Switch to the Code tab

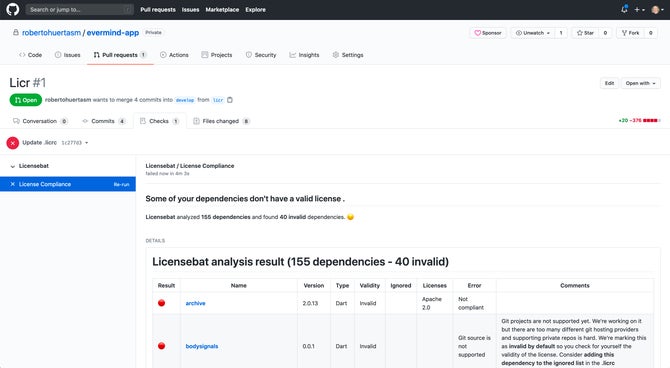tap(30, 55)
